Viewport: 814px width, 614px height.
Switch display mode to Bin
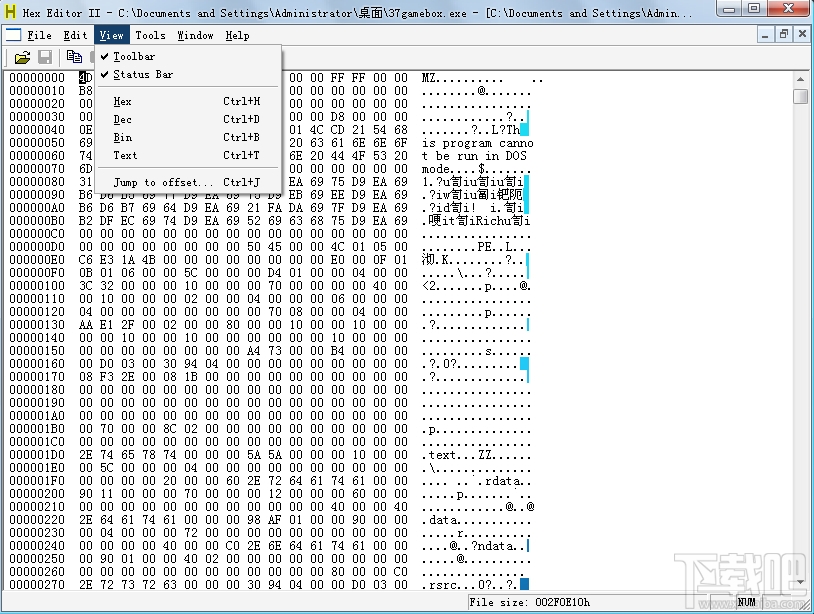[x=121, y=137]
